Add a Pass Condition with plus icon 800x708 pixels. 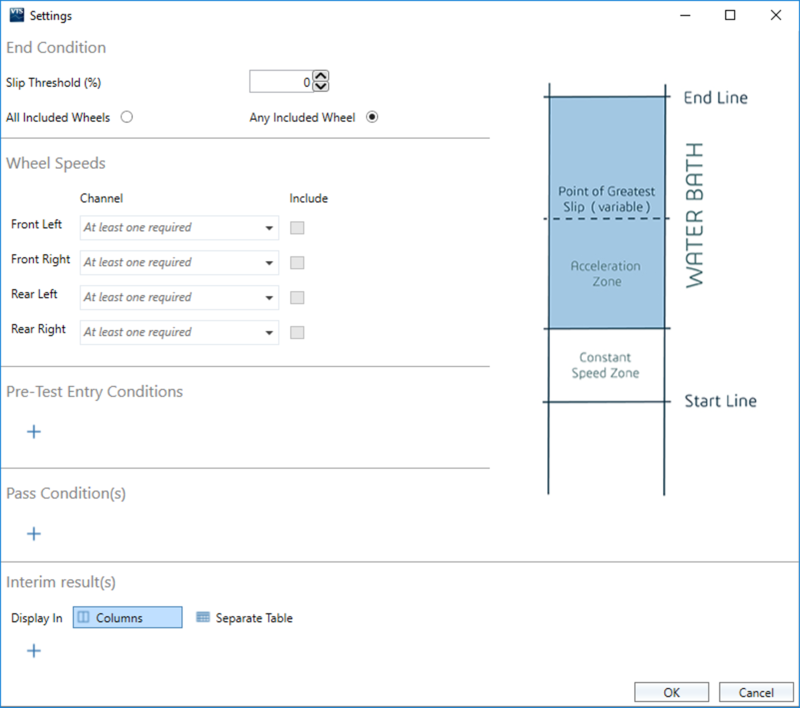coord(33,534)
